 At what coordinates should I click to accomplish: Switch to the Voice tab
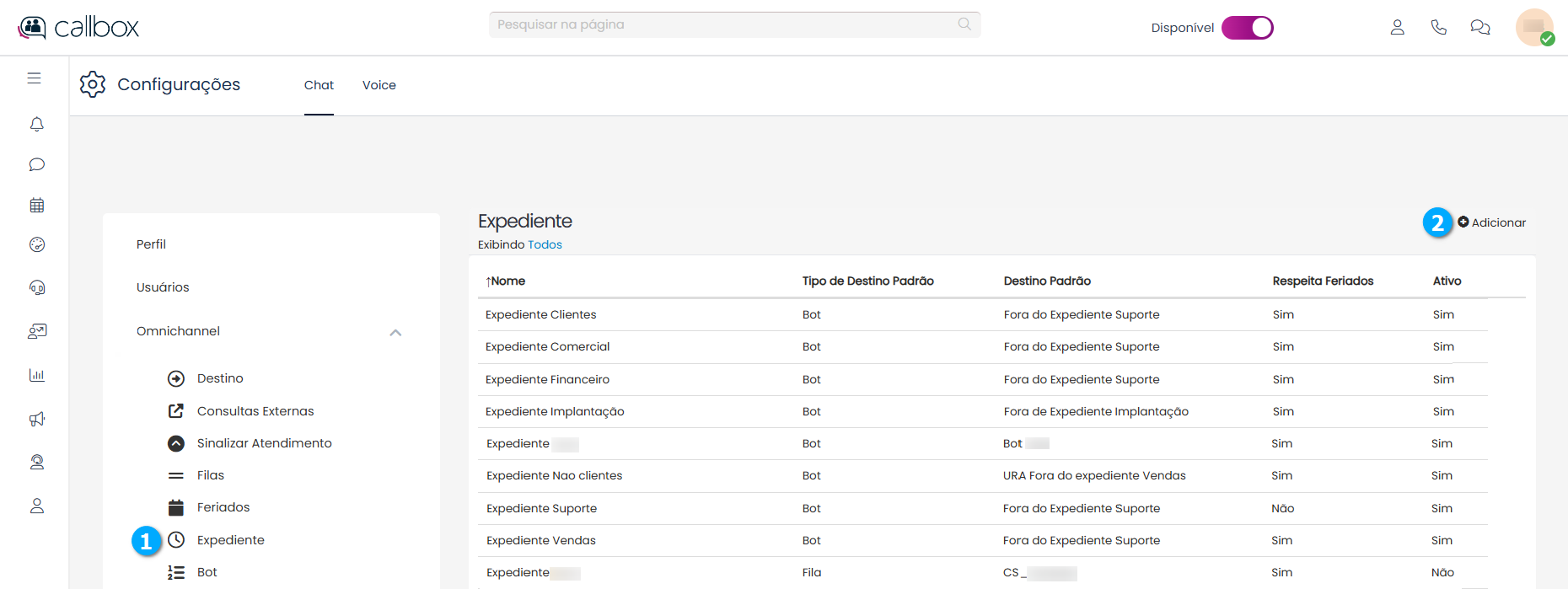(x=379, y=85)
